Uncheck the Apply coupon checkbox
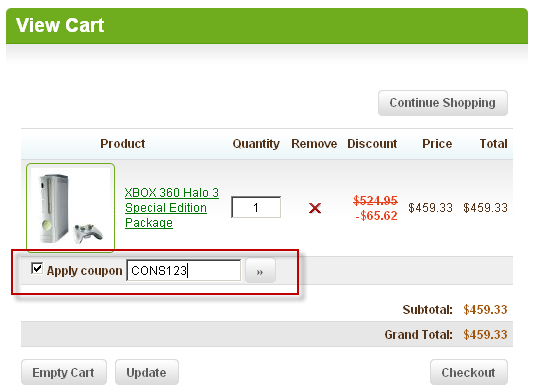The height and width of the screenshot is (392, 533). pos(37,268)
